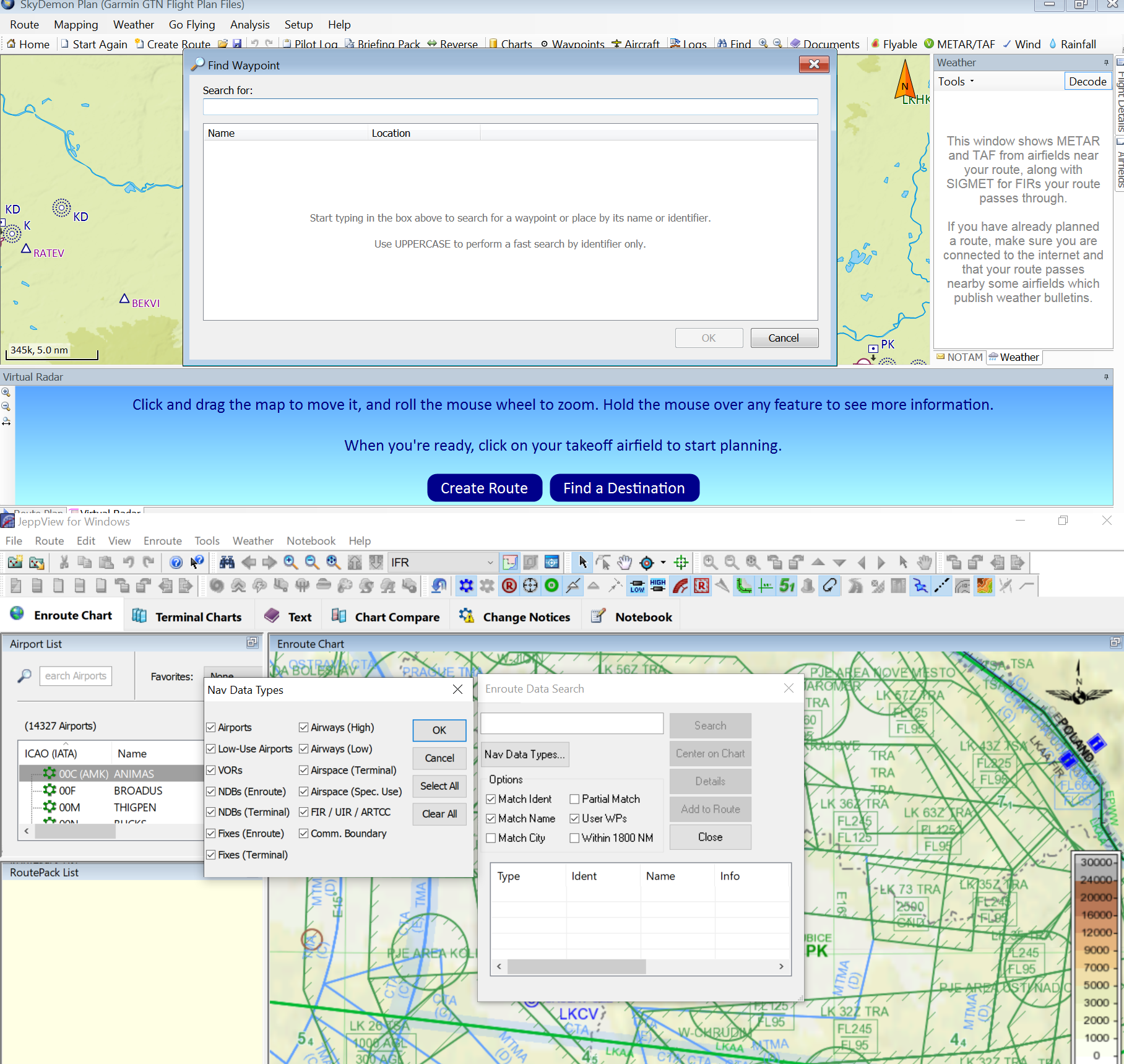Select the arrow pointer tool in JeppView
This screenshot has width=1124, height=1064.
coord(582,562)
